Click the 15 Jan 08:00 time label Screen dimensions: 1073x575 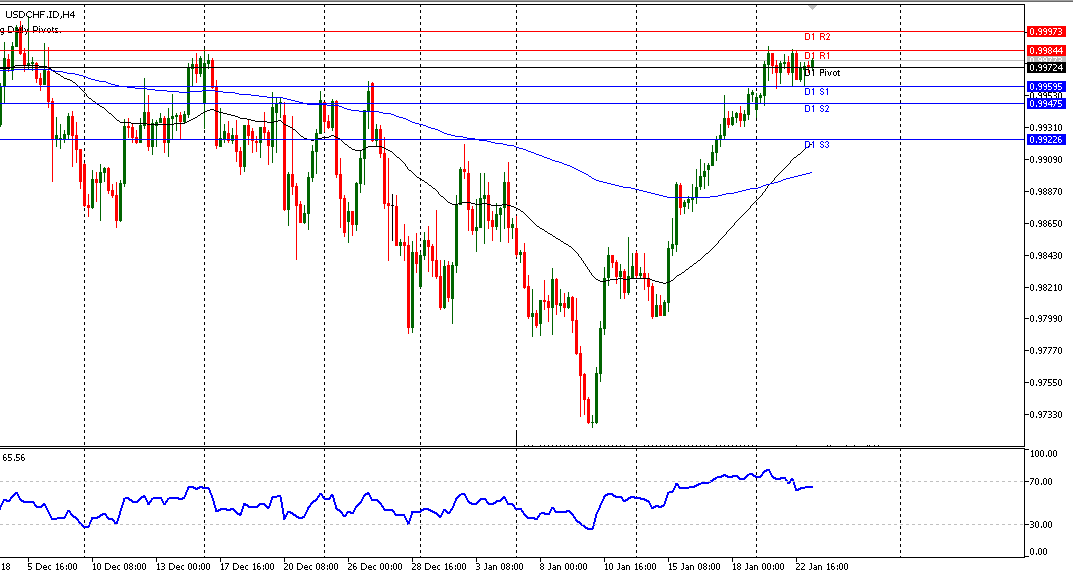click(x=695, y=567)
